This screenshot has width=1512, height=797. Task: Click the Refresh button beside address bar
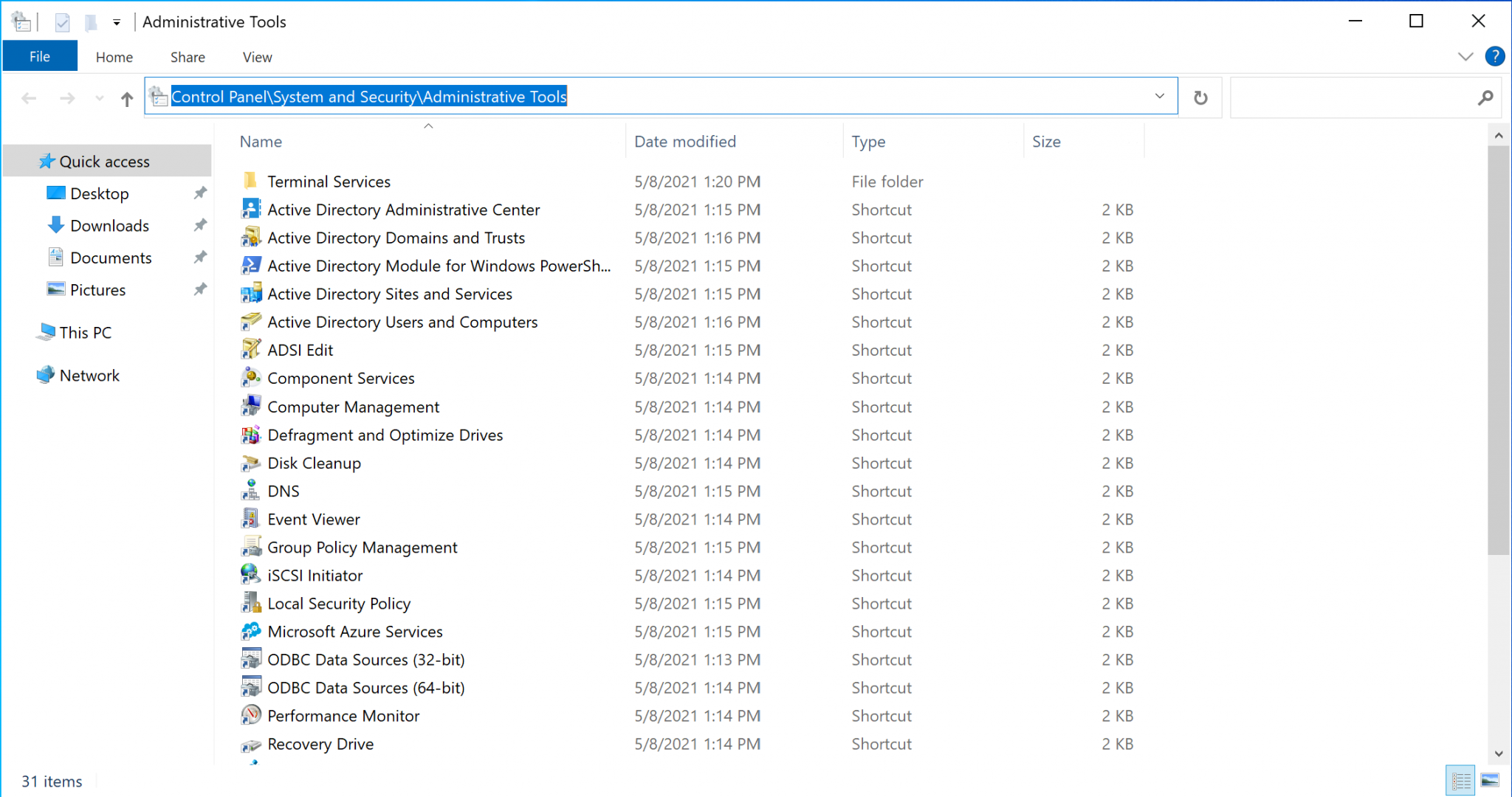point(1200,97)
